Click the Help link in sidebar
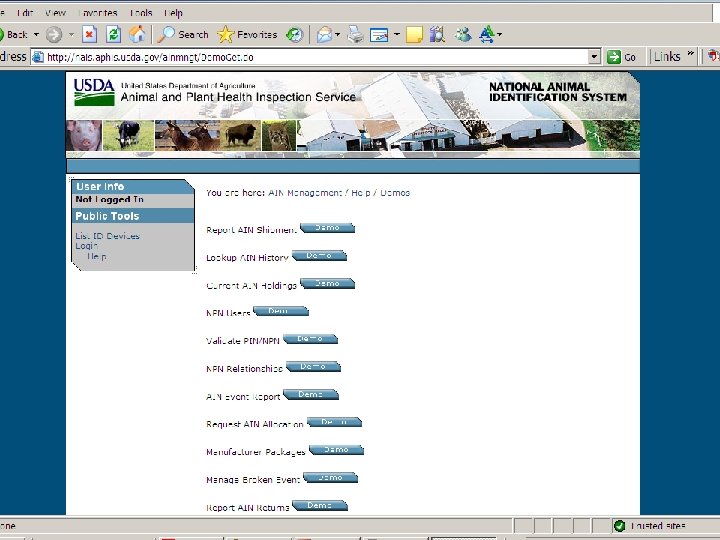The height and width of the screenshot is (540, 720). (96, 256)
